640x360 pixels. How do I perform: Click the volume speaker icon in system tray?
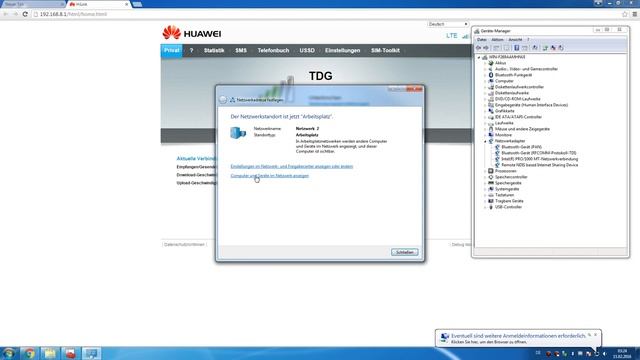(x=604, y=353)
